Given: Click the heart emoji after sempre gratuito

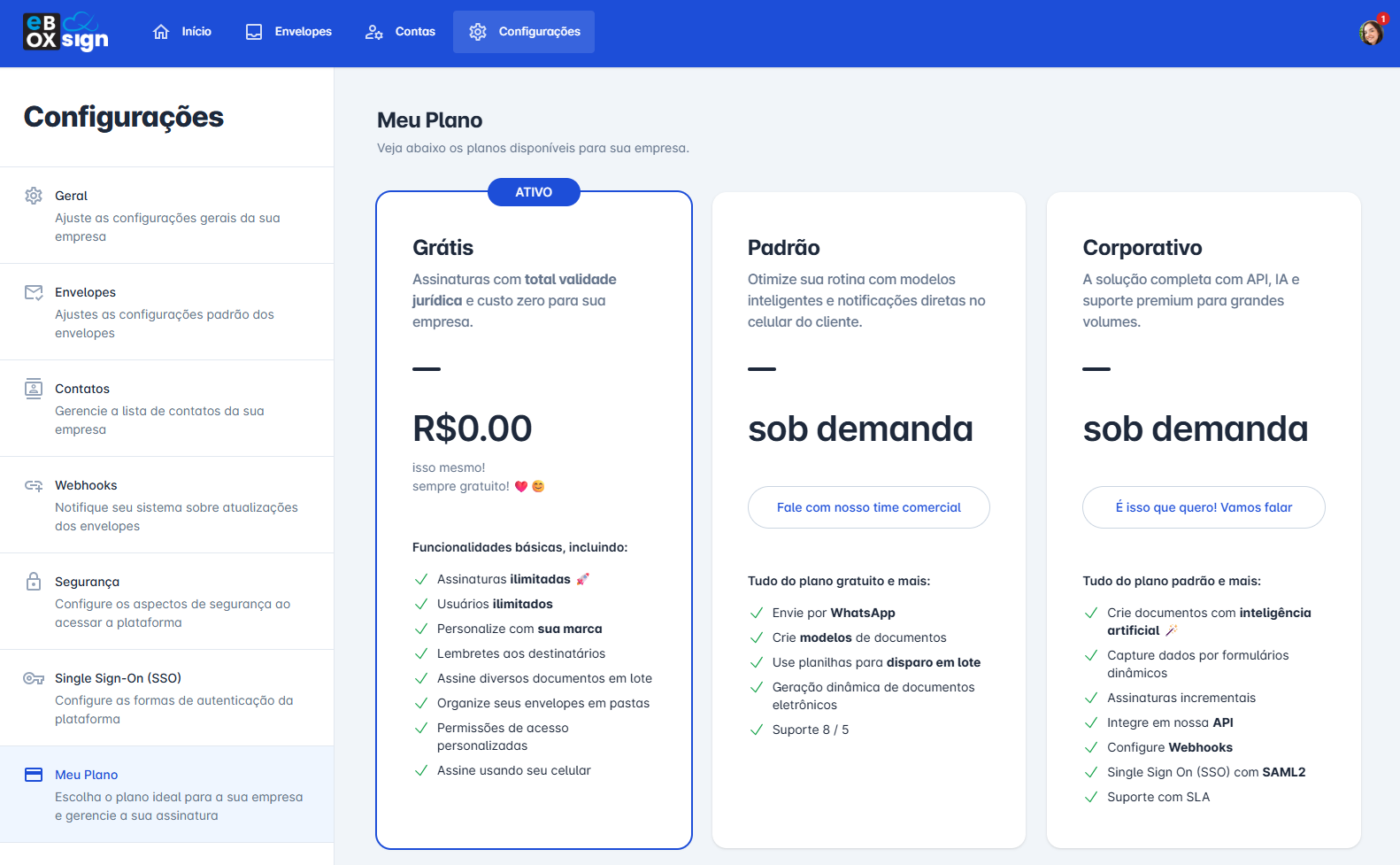Looking at the screenshot, I should (521, 486).
